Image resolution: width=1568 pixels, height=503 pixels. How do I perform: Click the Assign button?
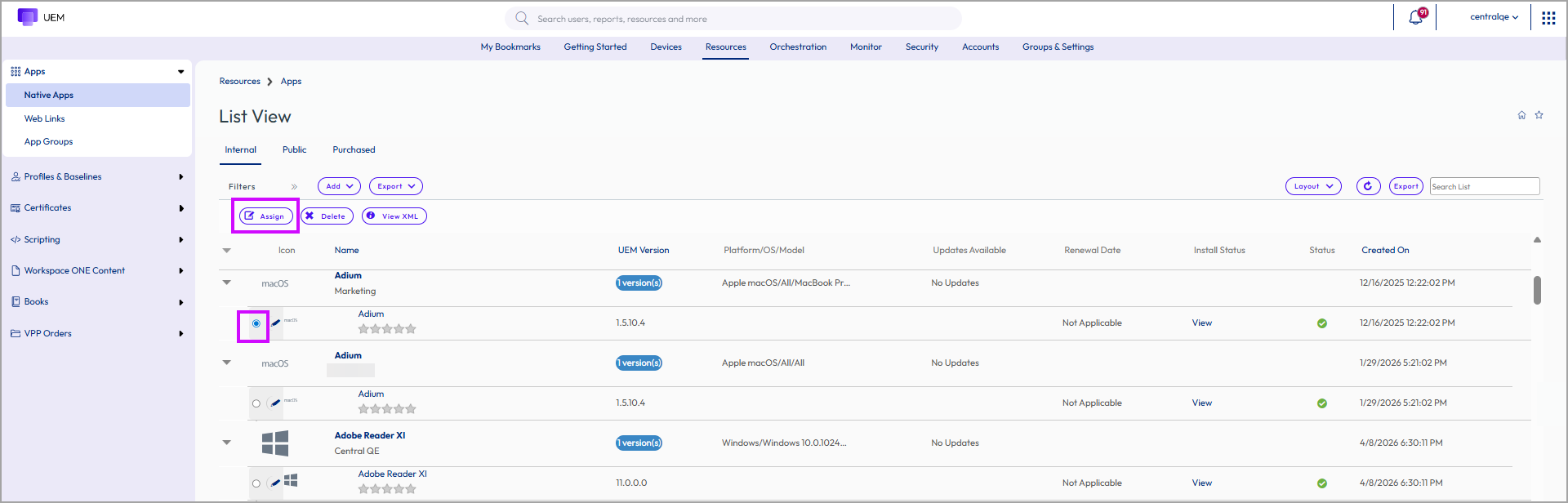click(265, 216)
